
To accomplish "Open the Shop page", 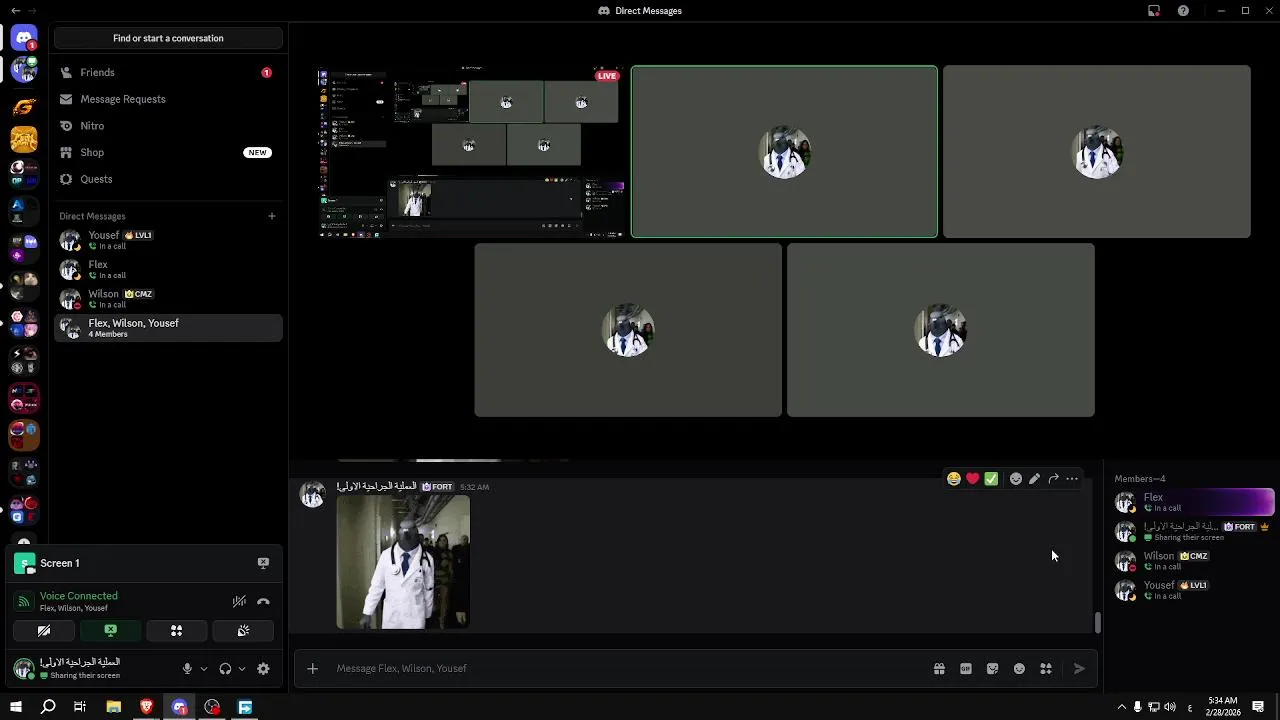I will point(168,152).
